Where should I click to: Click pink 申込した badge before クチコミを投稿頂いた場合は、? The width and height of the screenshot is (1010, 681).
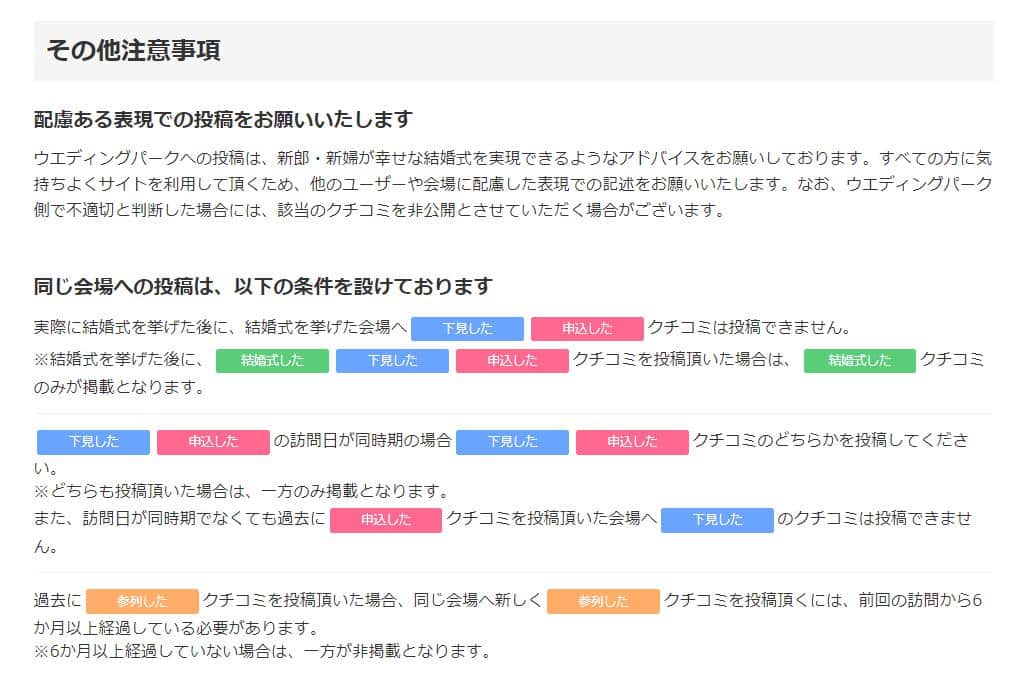(x=512, y=361)
